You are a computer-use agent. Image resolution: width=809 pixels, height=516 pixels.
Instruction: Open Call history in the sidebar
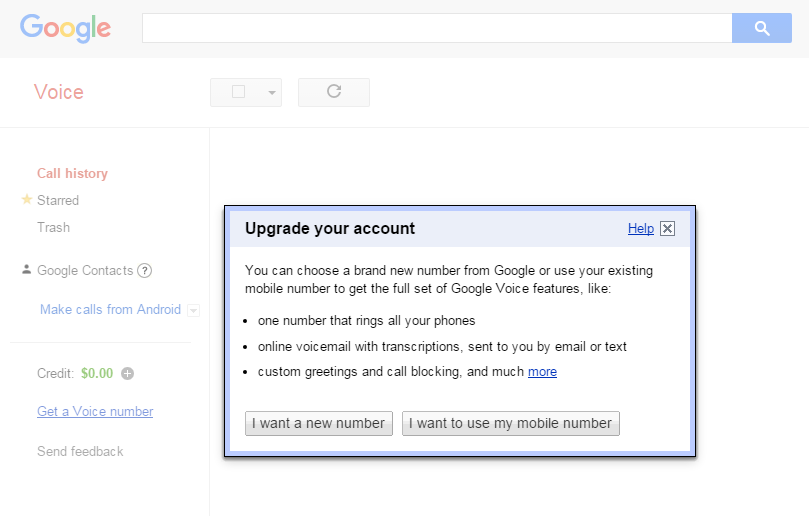[72, 173]
